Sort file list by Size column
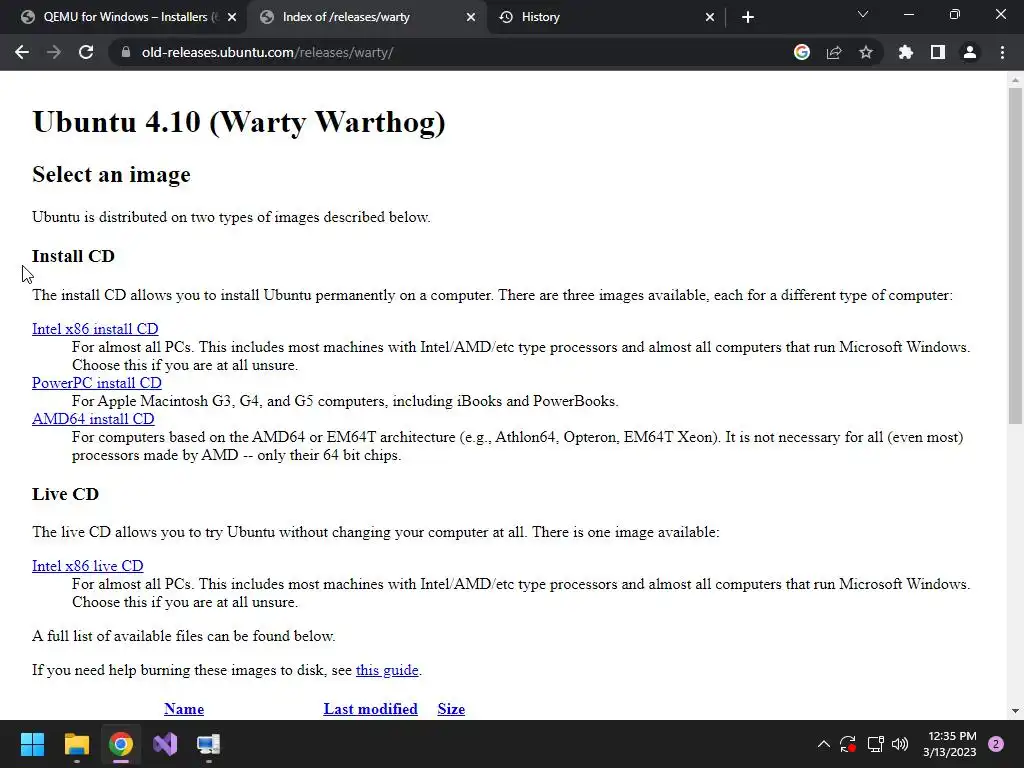1024x768 pixels. [x=451, y=709]
